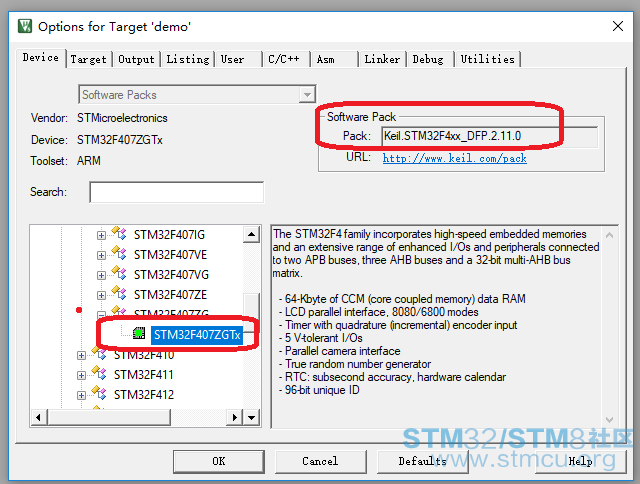Click device tree scroll left arrow
640x484 pixels.
pos(39,417)
